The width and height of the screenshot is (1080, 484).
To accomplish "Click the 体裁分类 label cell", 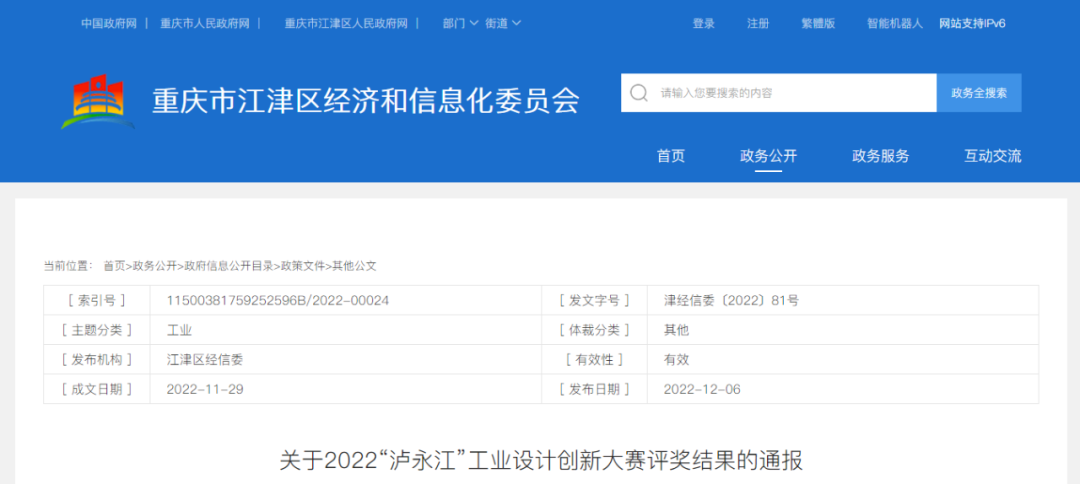I will click(595, 330).
